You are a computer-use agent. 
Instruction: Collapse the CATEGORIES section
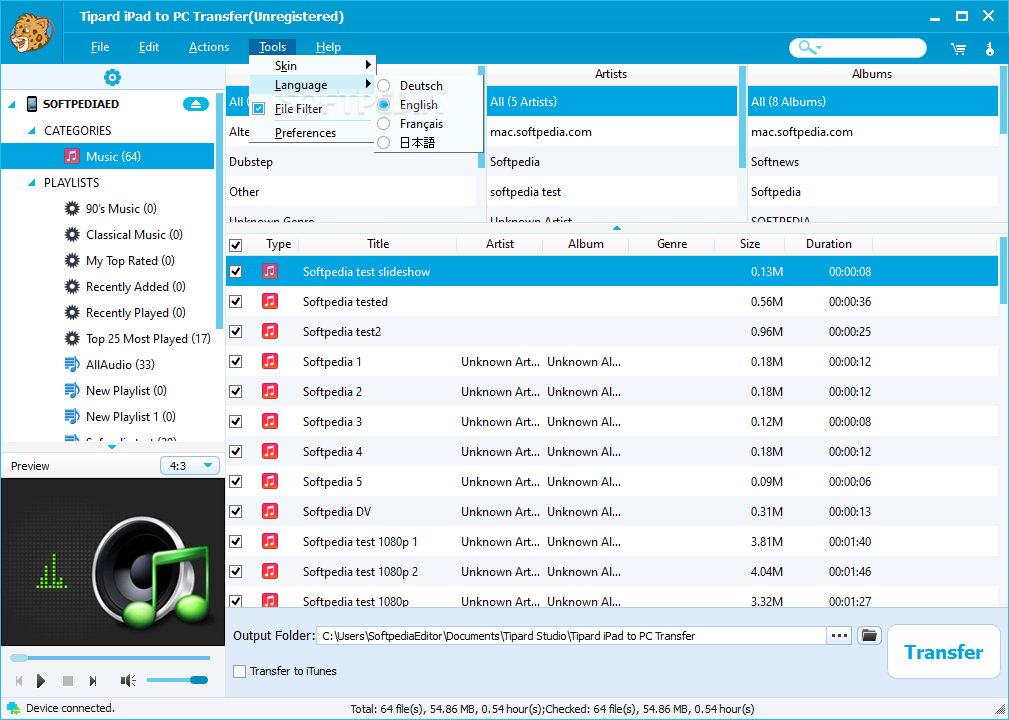[32, 131]
